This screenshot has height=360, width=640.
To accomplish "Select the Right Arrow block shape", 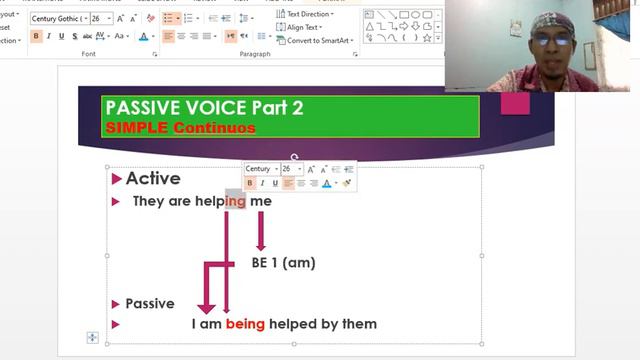I will 404,27.
